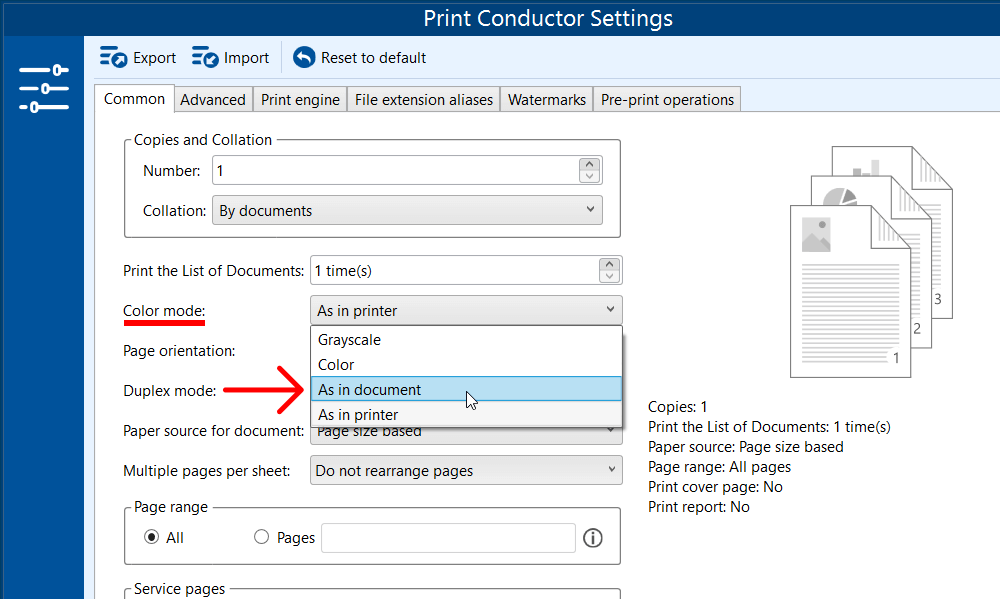Click the Import icon in toolbar
The height and width of the screenshot is (599, 1000).
205,58
